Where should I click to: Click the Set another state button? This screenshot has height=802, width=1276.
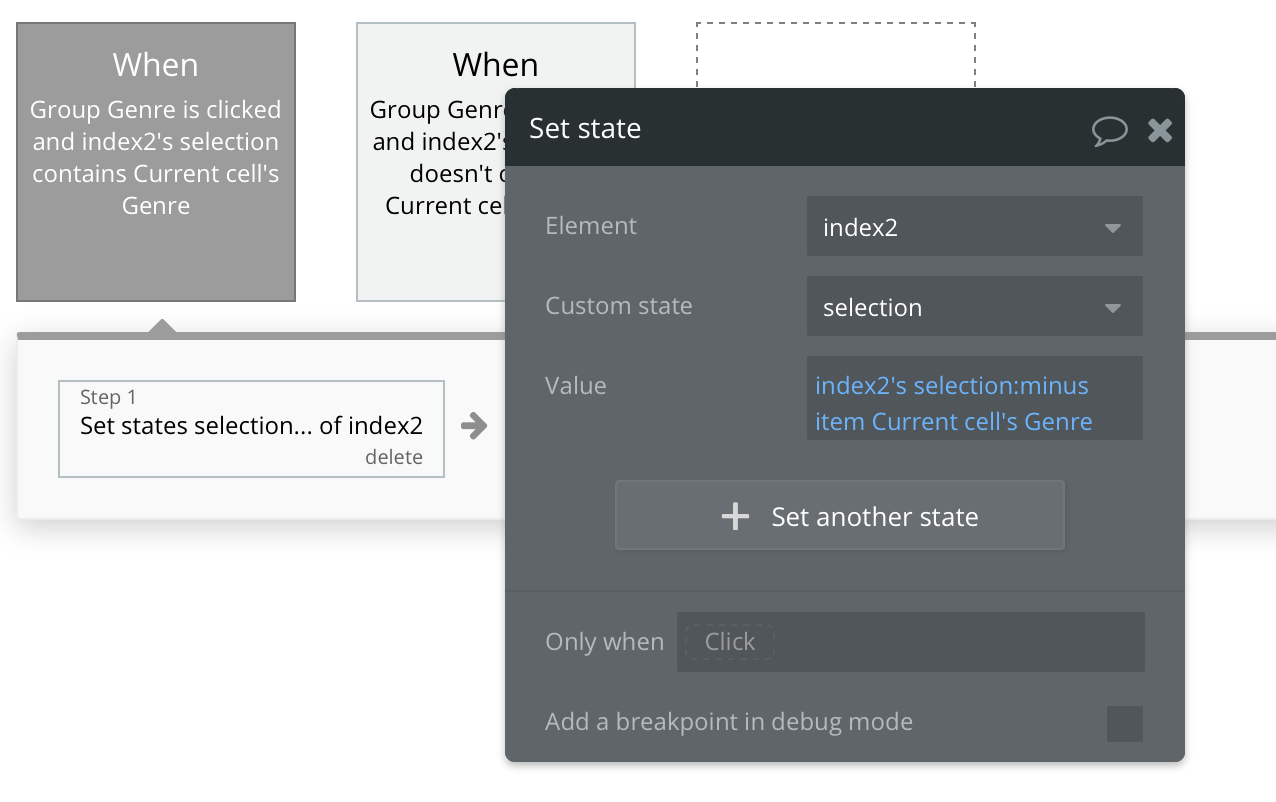pyautogui.click(x=839, y=516)
